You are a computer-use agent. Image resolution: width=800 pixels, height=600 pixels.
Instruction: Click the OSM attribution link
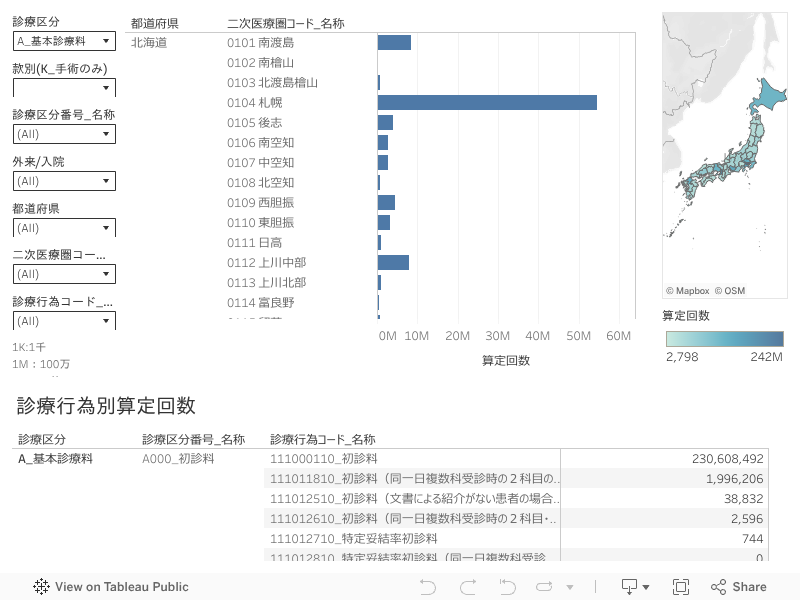click(x=729, y=291)
